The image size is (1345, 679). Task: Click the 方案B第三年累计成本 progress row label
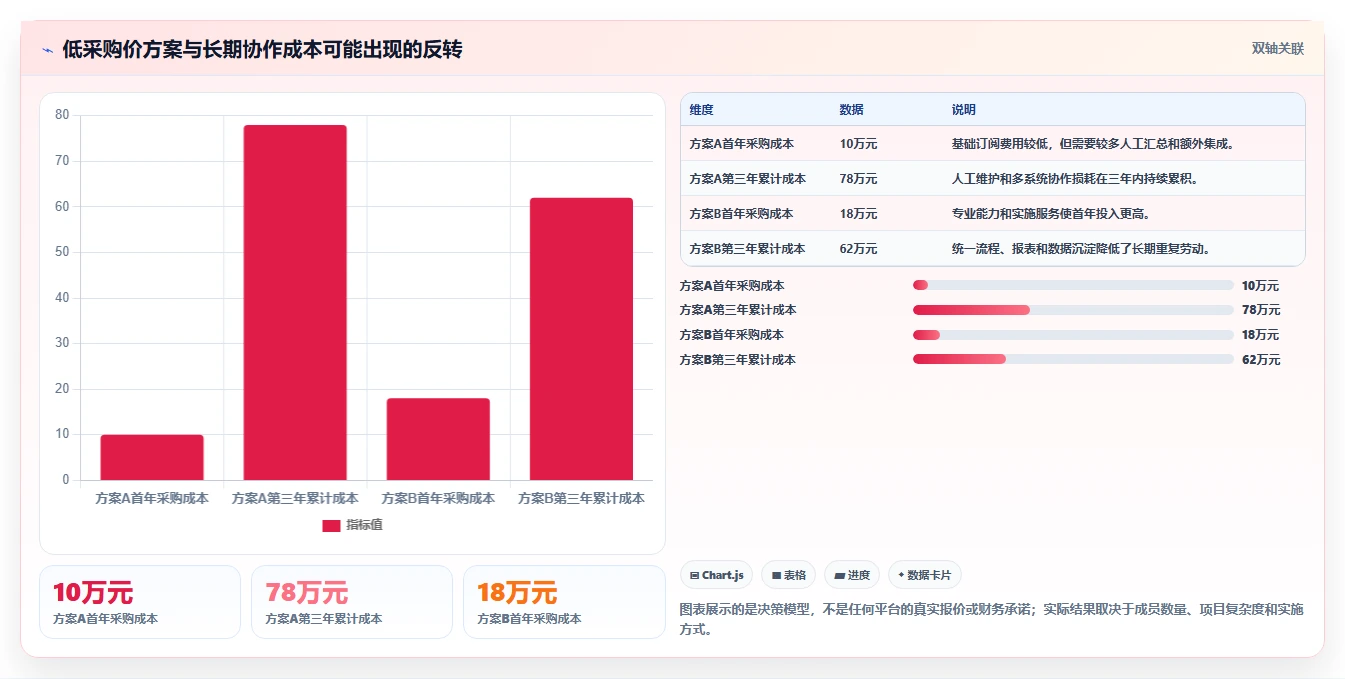[x=738, y=360]
